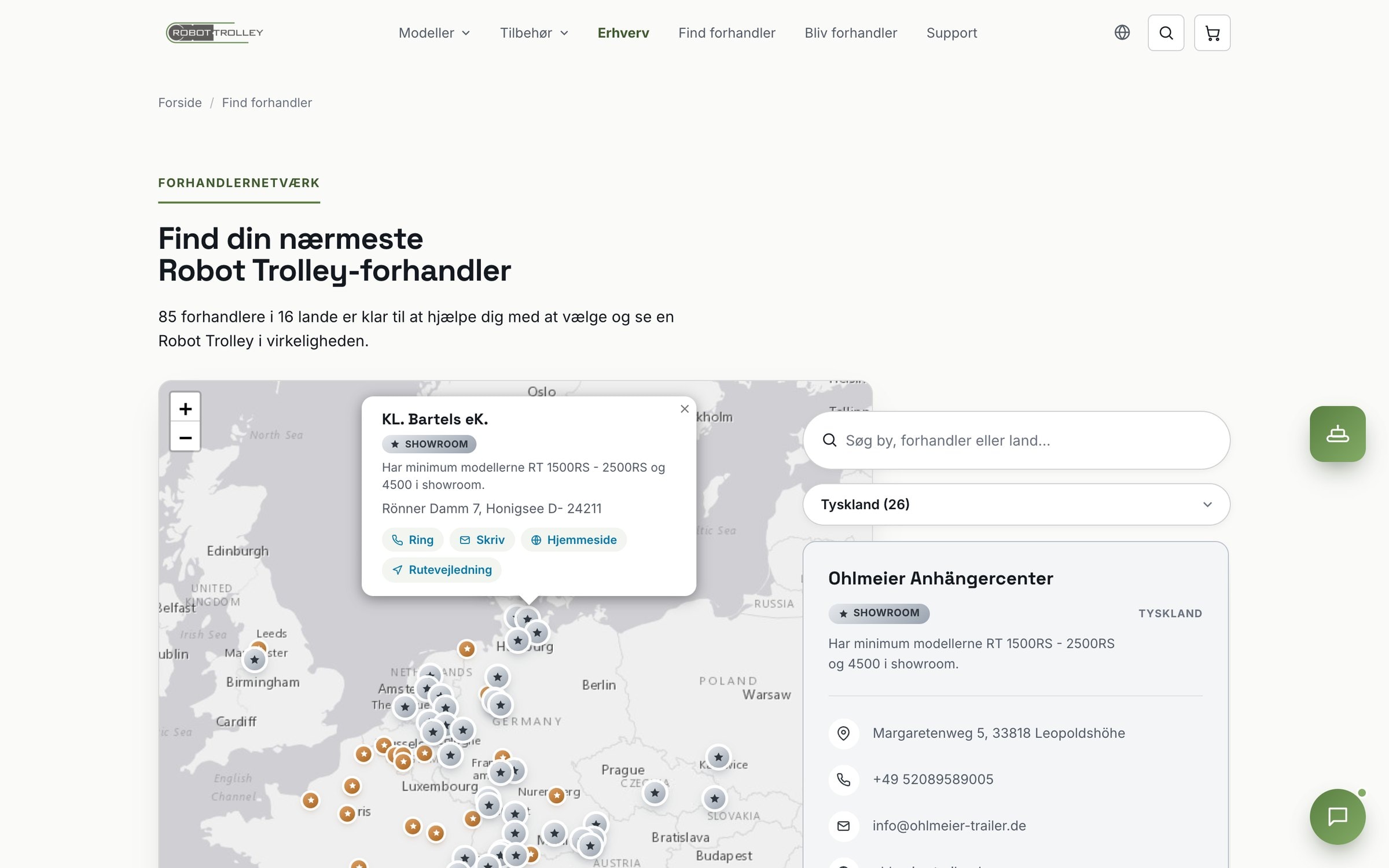Screen dimensions: 1389x868
Task: Expand the Tilbehør dropdown menu
Action: [534, 33]
